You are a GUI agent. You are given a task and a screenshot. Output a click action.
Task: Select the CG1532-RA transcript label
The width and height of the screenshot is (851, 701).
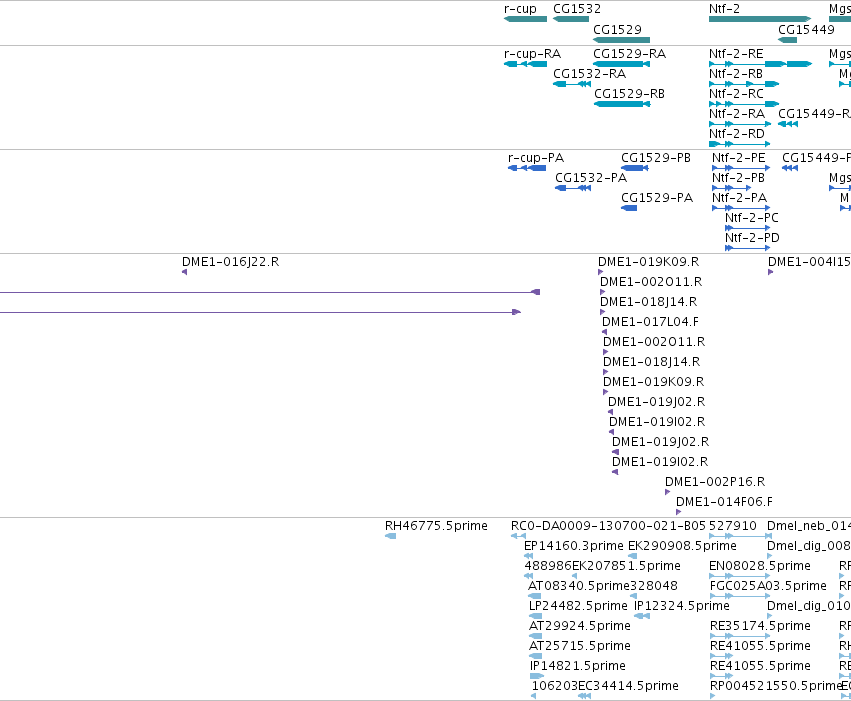click(x=589, y=74)
